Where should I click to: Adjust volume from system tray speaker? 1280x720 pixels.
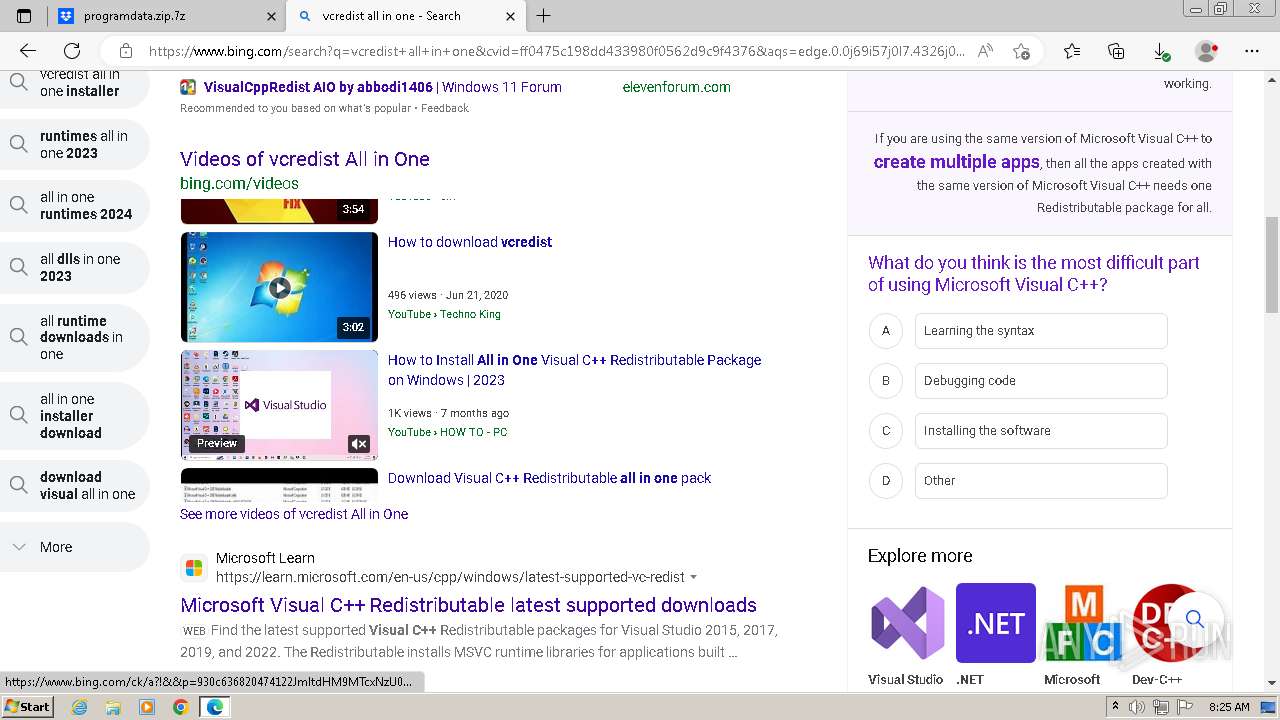pos(1139,707)
